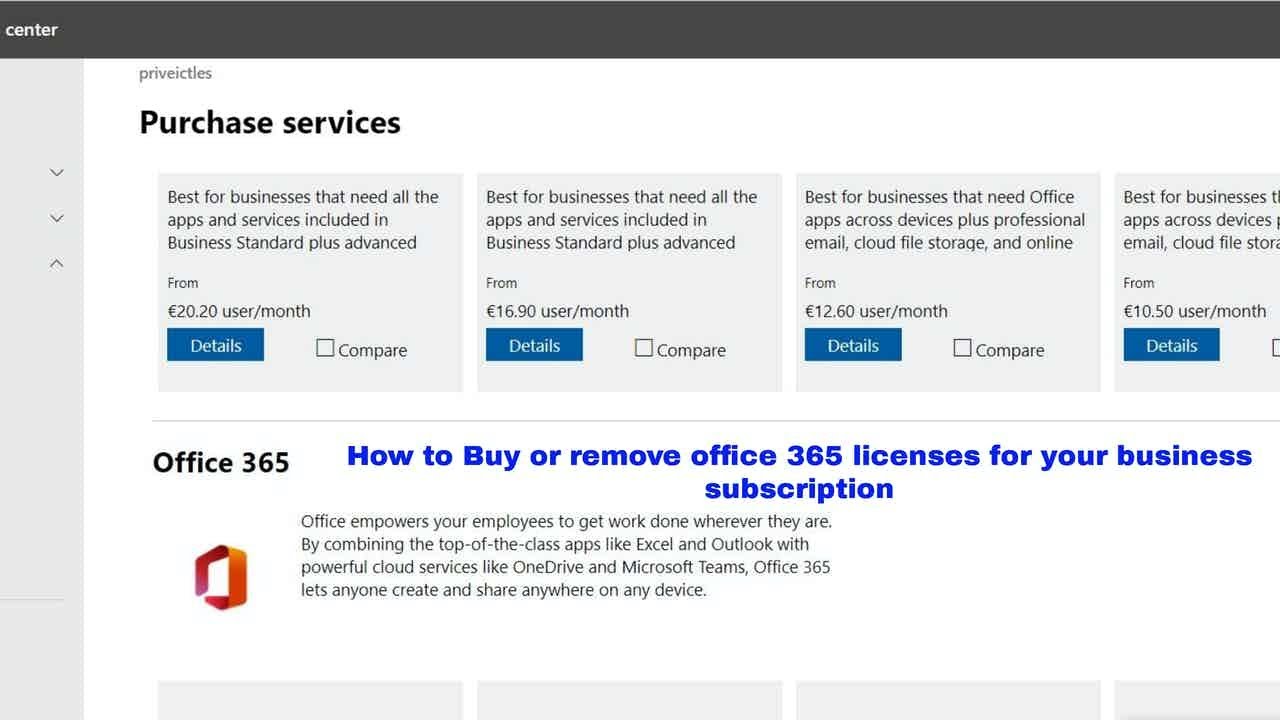Tick Compare on the €20.20 plan
Image resolution: width=1280 pixels, height=720 pixels.
(325, 348)
